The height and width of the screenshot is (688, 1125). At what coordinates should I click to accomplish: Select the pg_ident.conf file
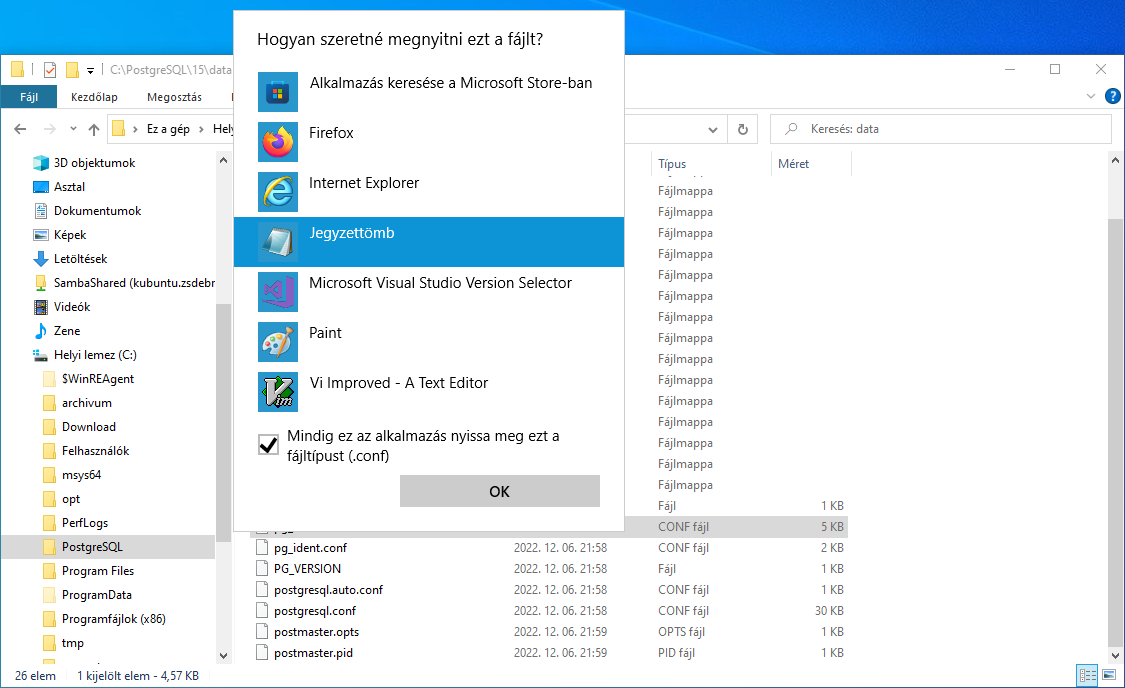(310, 548)
